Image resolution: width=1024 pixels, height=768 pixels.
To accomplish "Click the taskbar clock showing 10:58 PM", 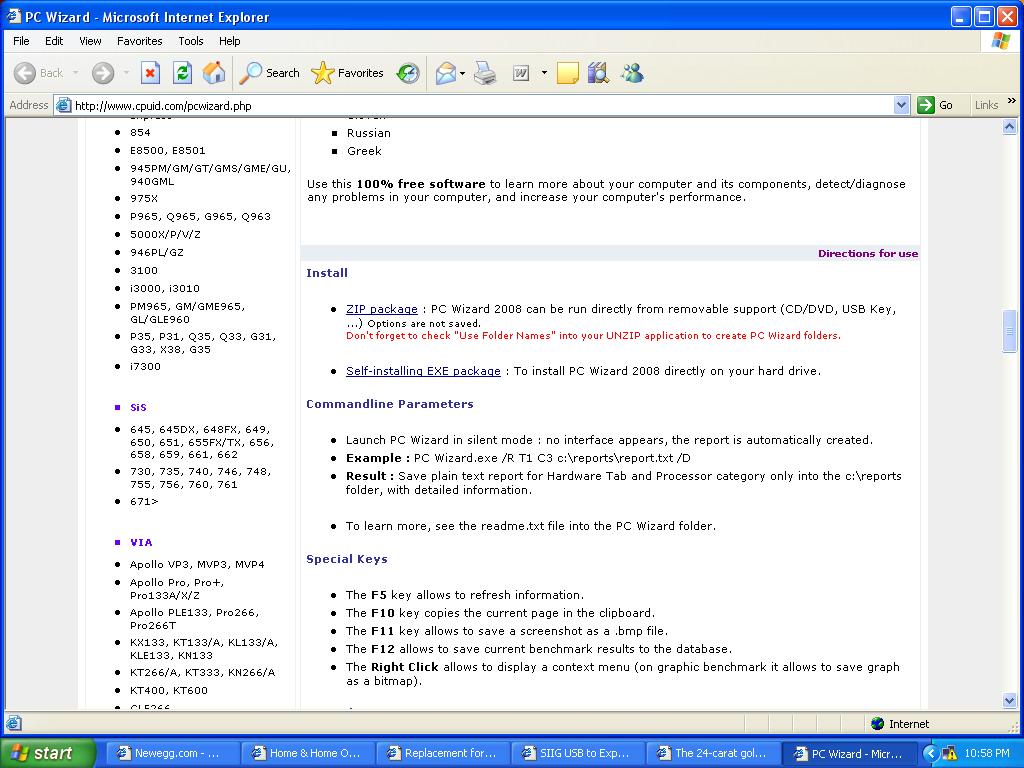I will [986, 753].
